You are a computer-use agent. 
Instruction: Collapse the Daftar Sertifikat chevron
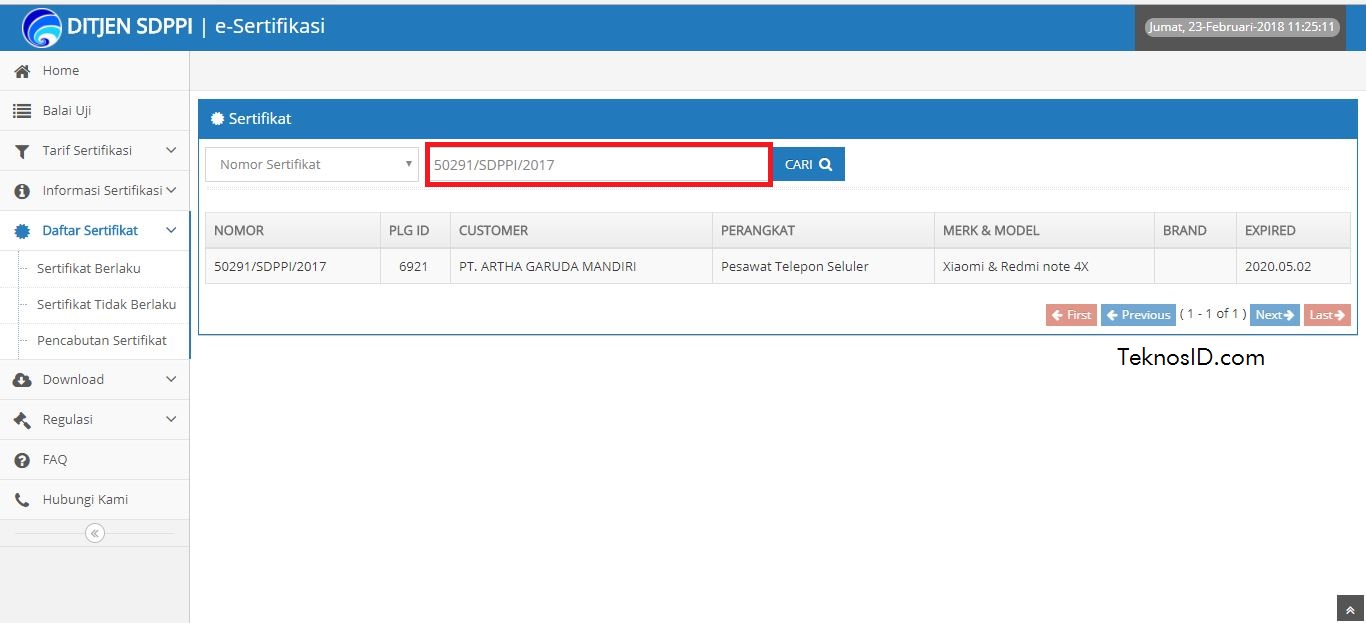[171, 230]
